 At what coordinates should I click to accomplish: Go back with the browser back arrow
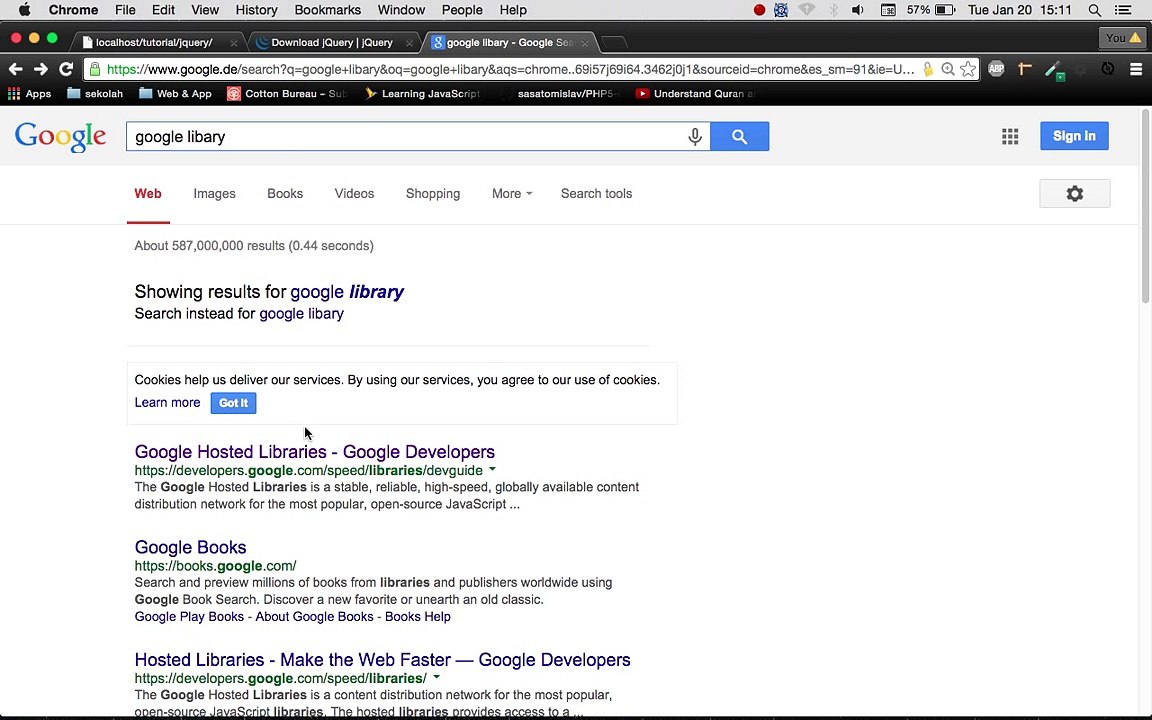point(15,69)
